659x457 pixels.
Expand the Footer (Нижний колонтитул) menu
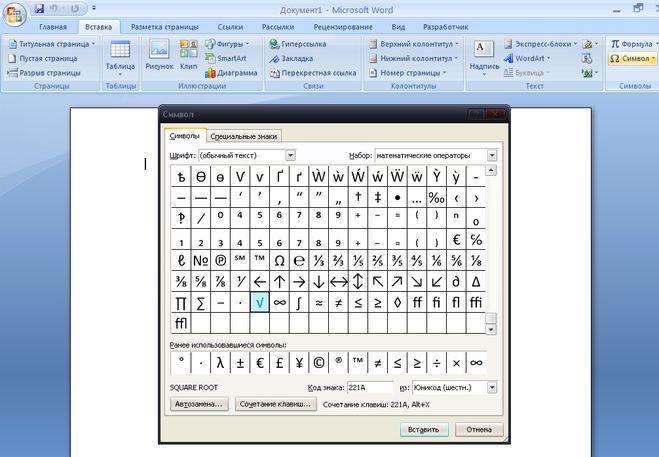[x=414, y=58]
